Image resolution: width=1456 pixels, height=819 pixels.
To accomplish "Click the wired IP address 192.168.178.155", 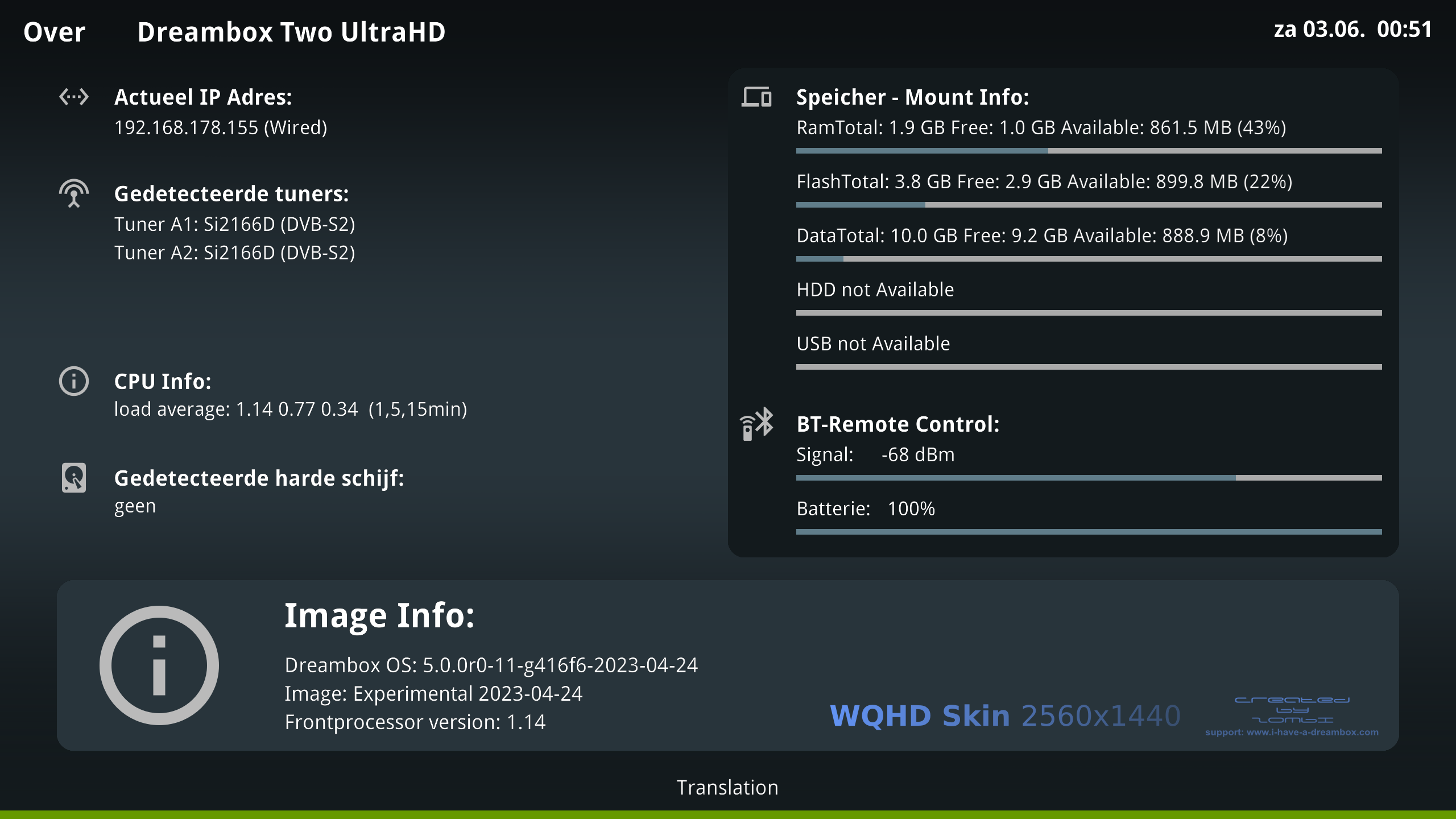I will tap(221, 128).
